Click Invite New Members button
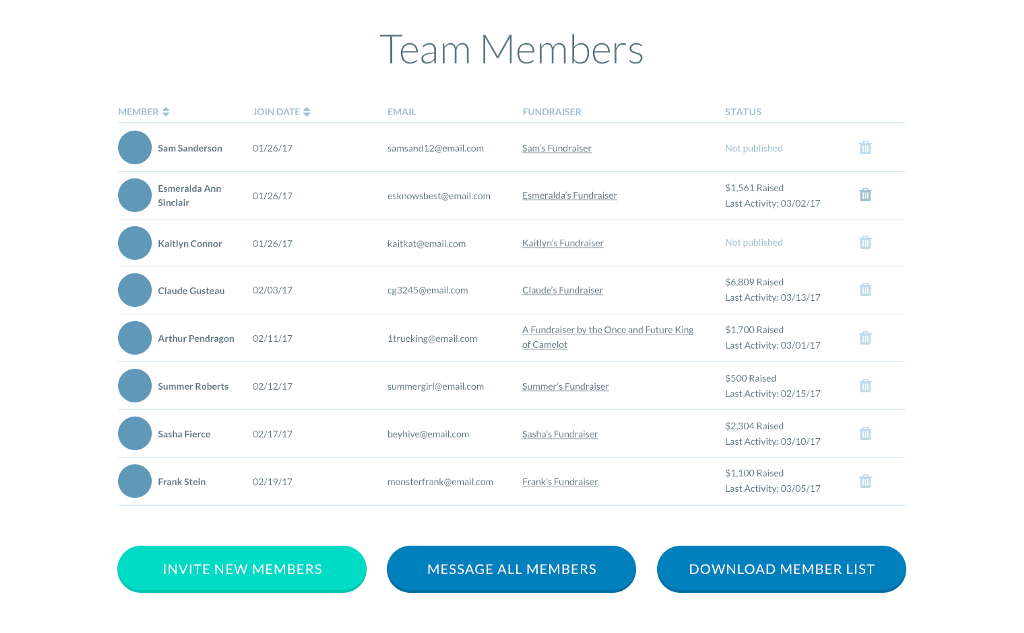The image size is (1024, 633). pos(242,569)
